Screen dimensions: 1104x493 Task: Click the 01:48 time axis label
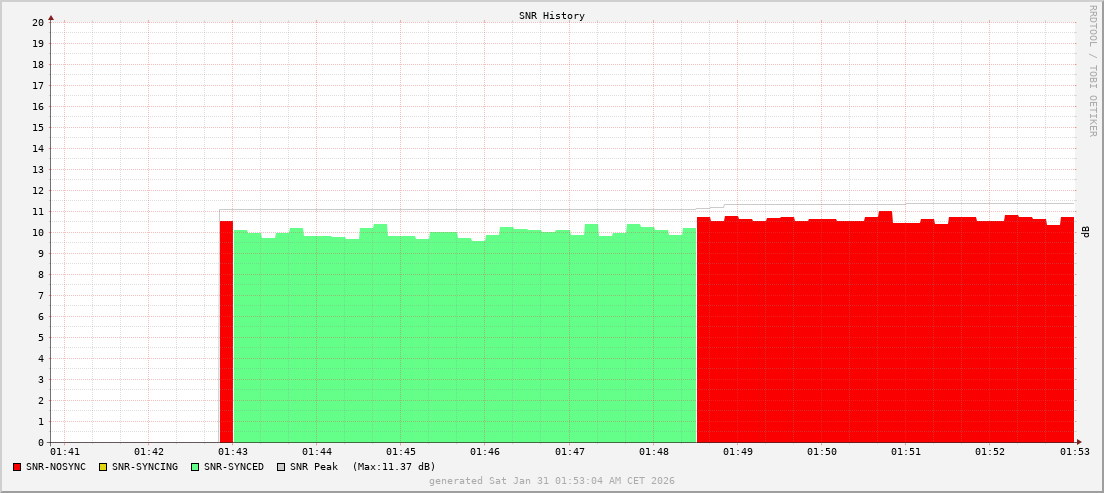coord(653,452)
